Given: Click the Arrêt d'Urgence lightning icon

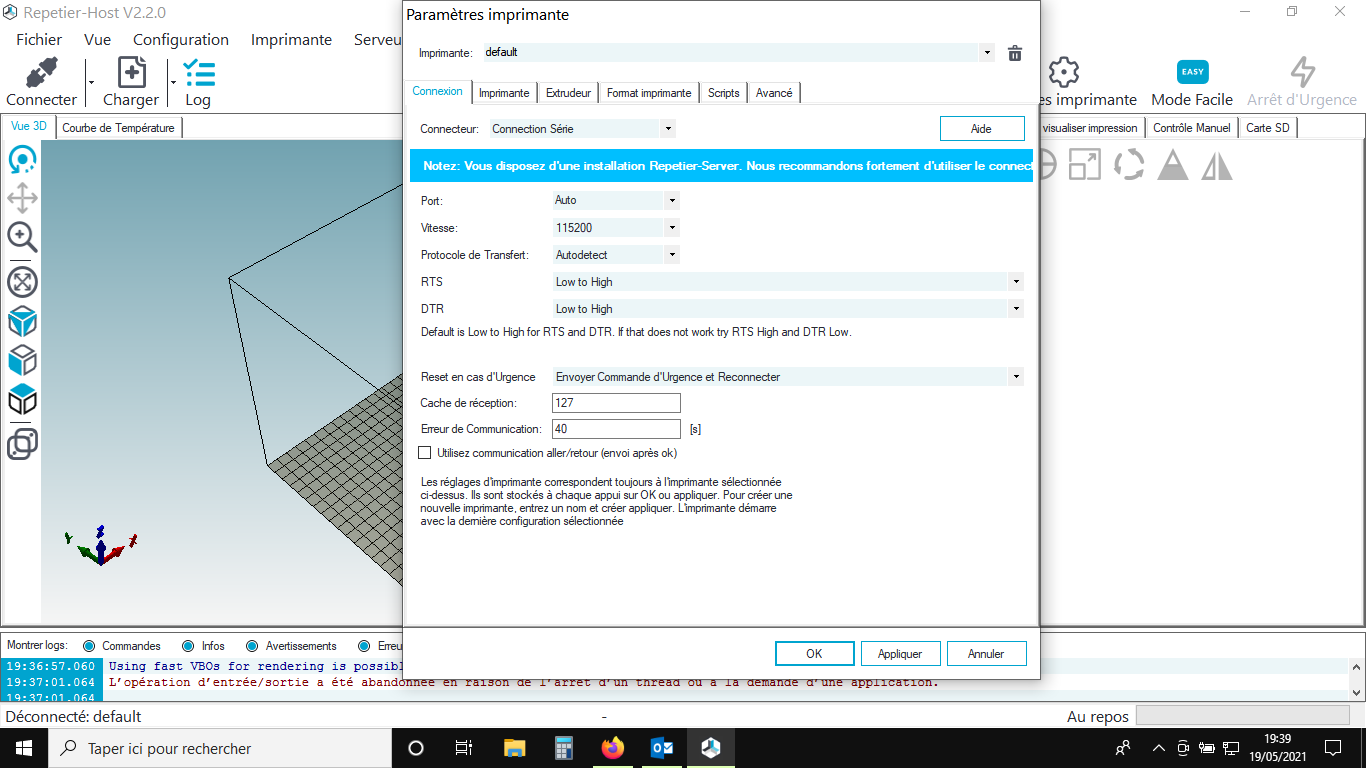Looking at the screenshot, I should (x=1302, y=72).
